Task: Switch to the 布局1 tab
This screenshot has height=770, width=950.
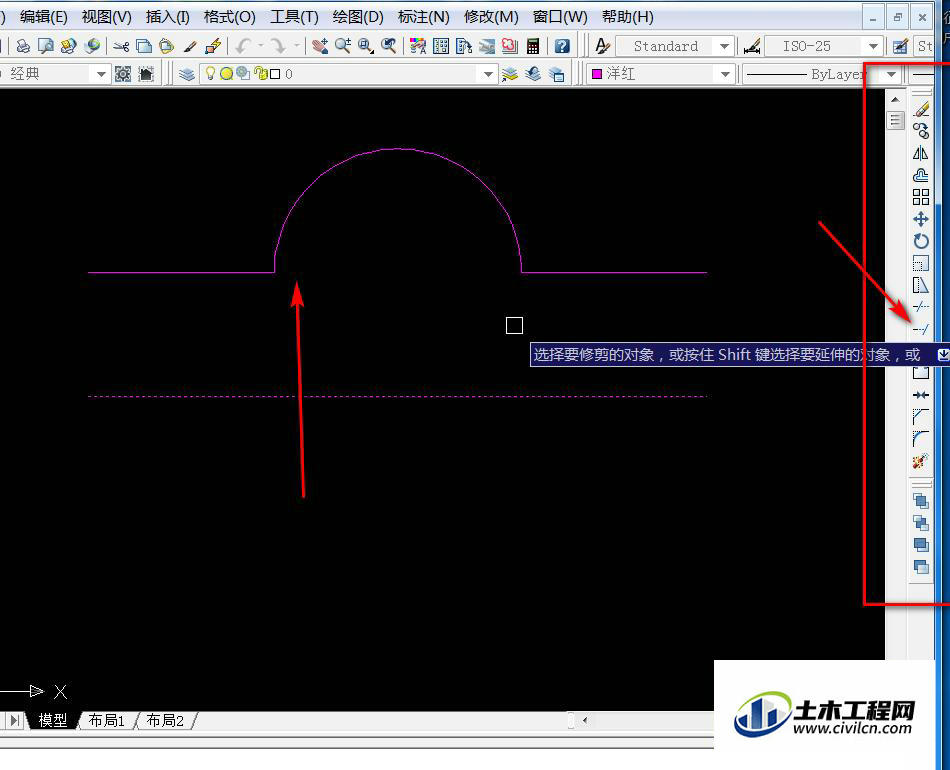Action: (107, 720)
